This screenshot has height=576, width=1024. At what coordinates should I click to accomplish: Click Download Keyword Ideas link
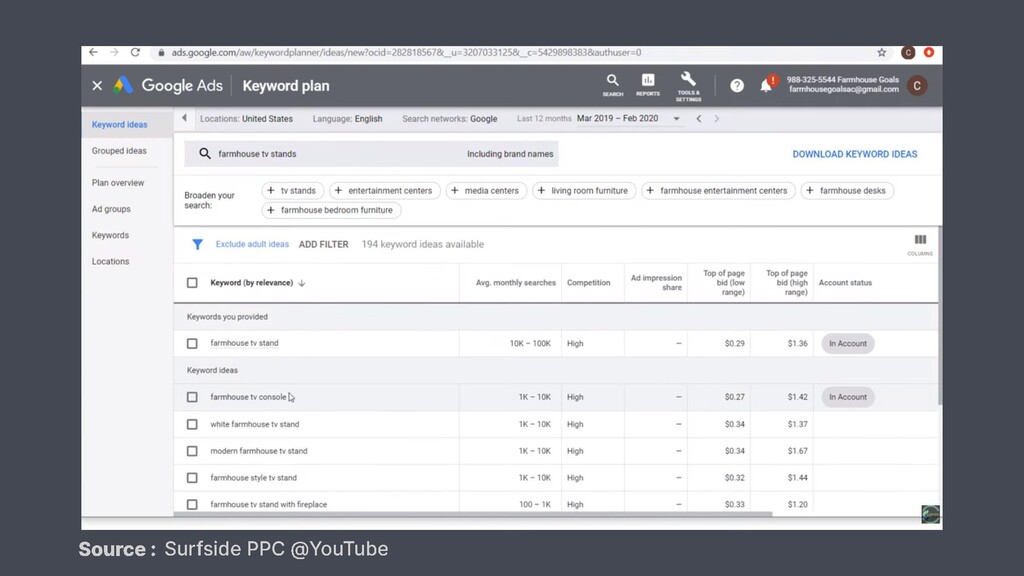855,154
